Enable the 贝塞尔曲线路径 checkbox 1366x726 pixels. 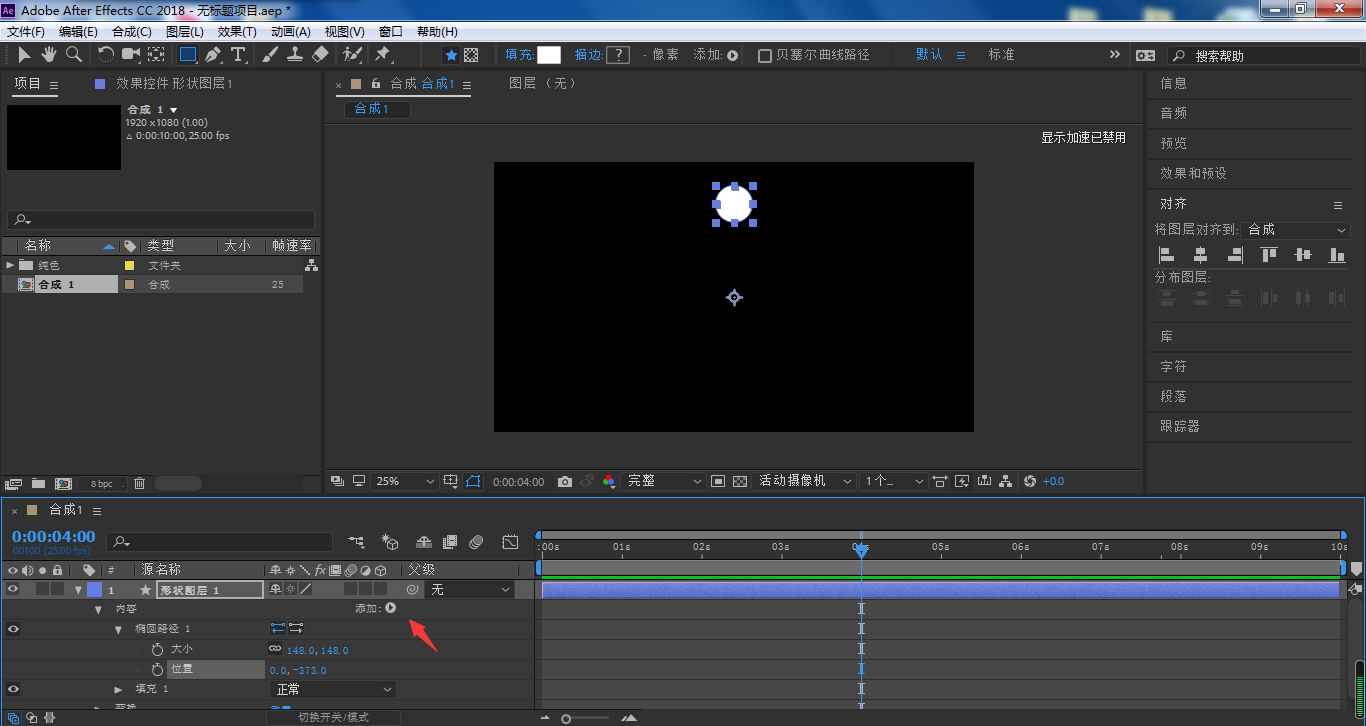click(765, 56)
